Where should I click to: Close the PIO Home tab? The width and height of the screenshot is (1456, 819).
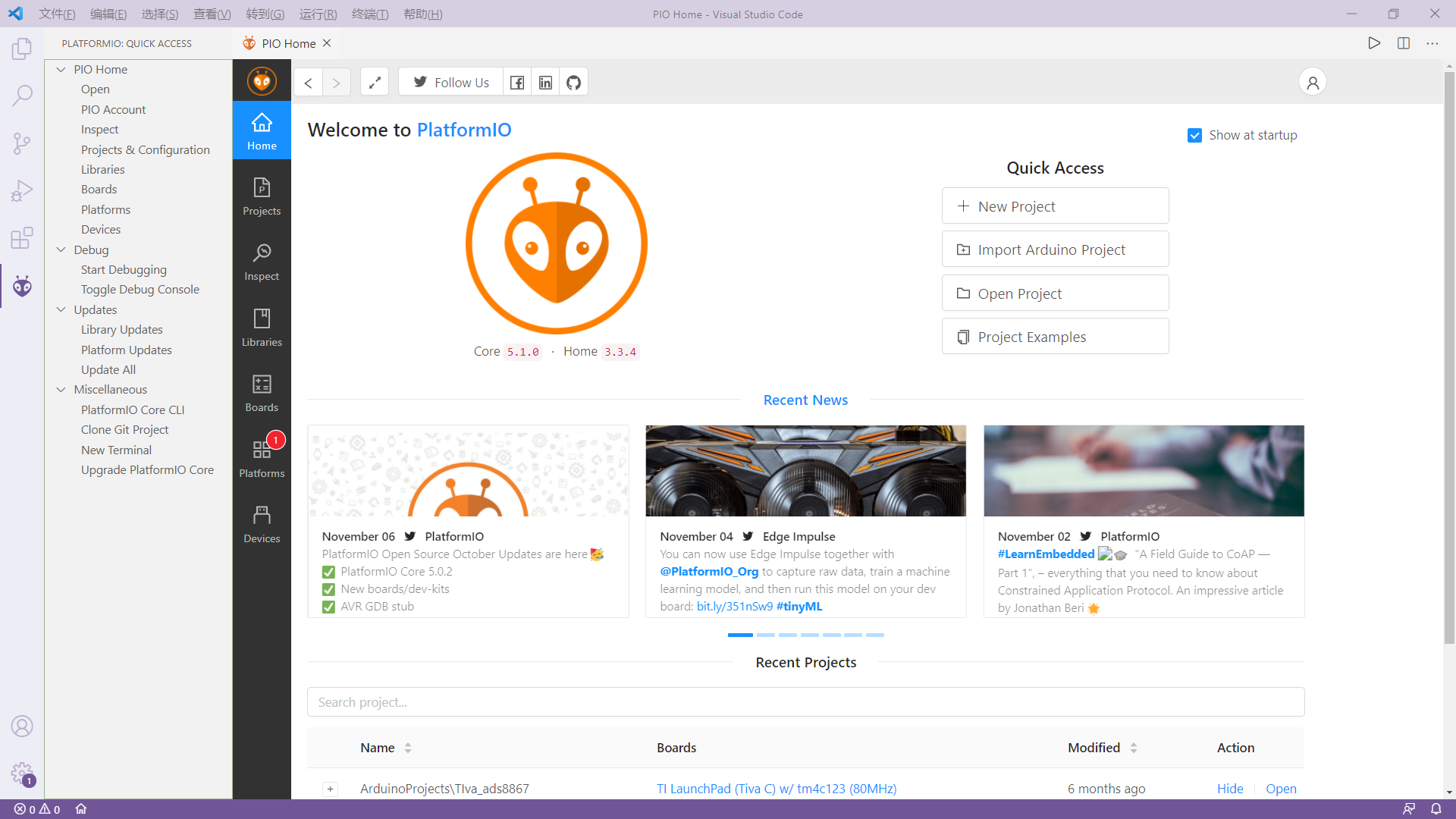[327, 43]
